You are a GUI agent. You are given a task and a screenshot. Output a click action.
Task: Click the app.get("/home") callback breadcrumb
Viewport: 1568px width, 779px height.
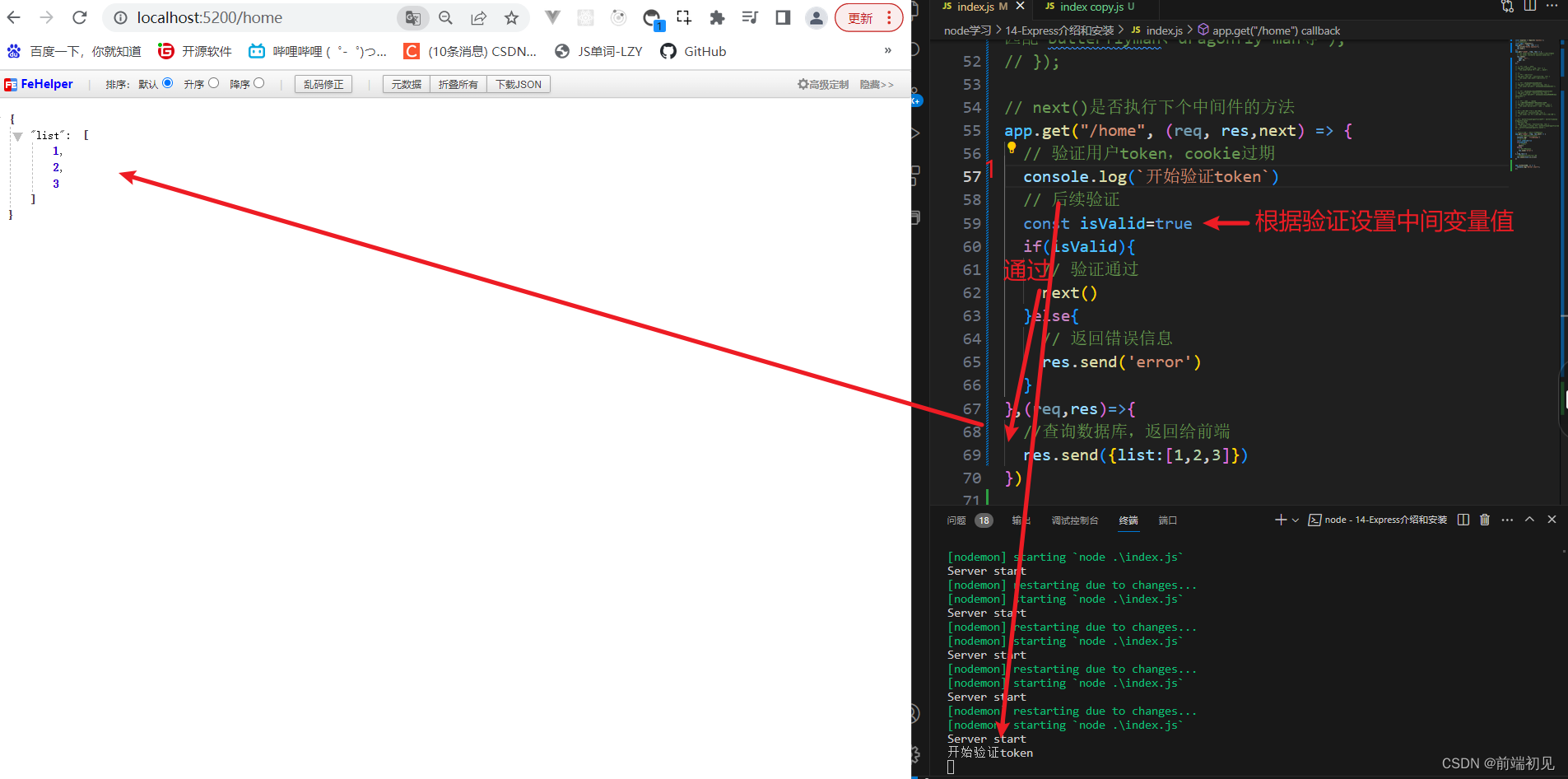pos(1268,30)
